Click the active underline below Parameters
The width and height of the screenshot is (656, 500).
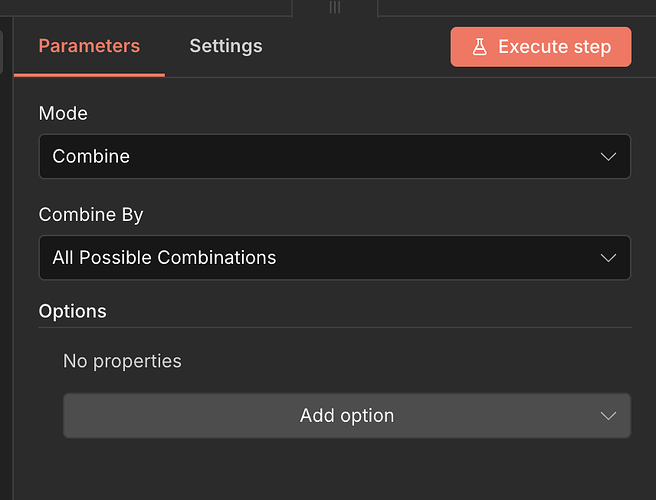click(89, 74)
